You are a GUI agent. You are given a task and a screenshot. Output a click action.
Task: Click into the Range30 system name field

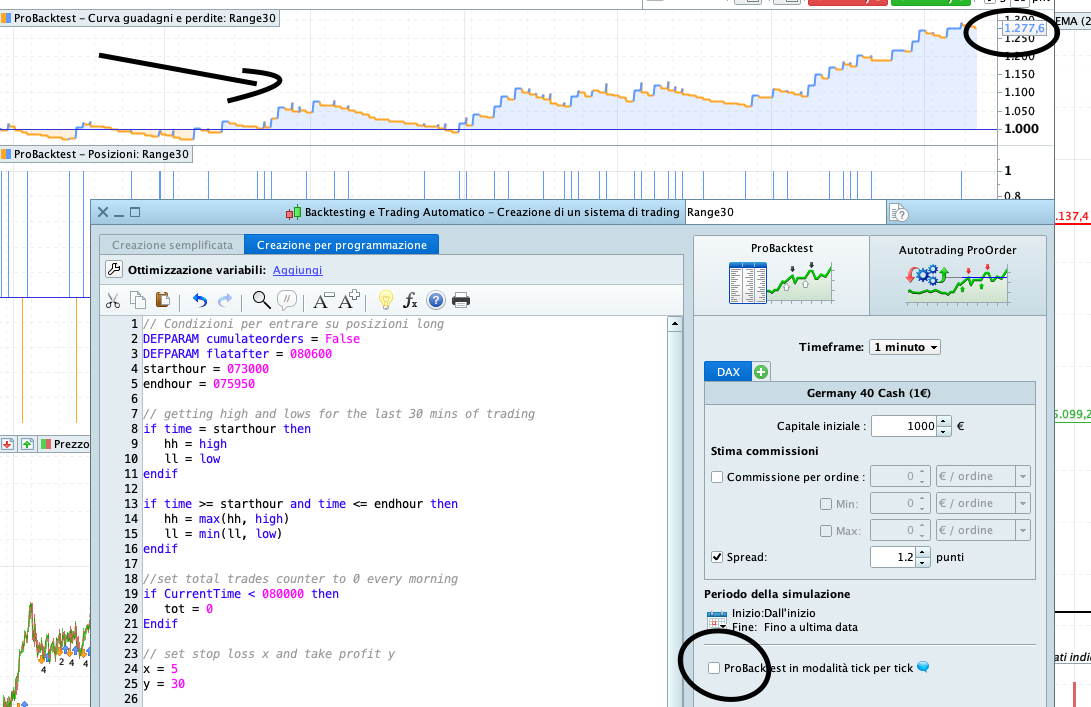[x=786, y=212]
